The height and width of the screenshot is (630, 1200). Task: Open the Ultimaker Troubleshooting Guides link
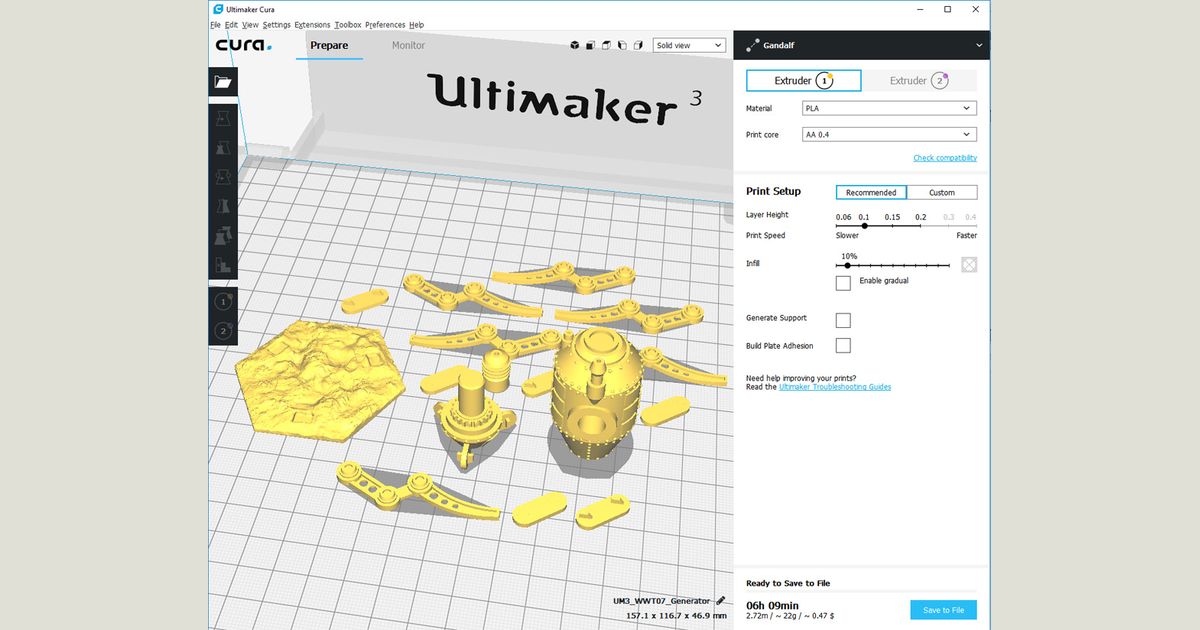click(835, 387)
